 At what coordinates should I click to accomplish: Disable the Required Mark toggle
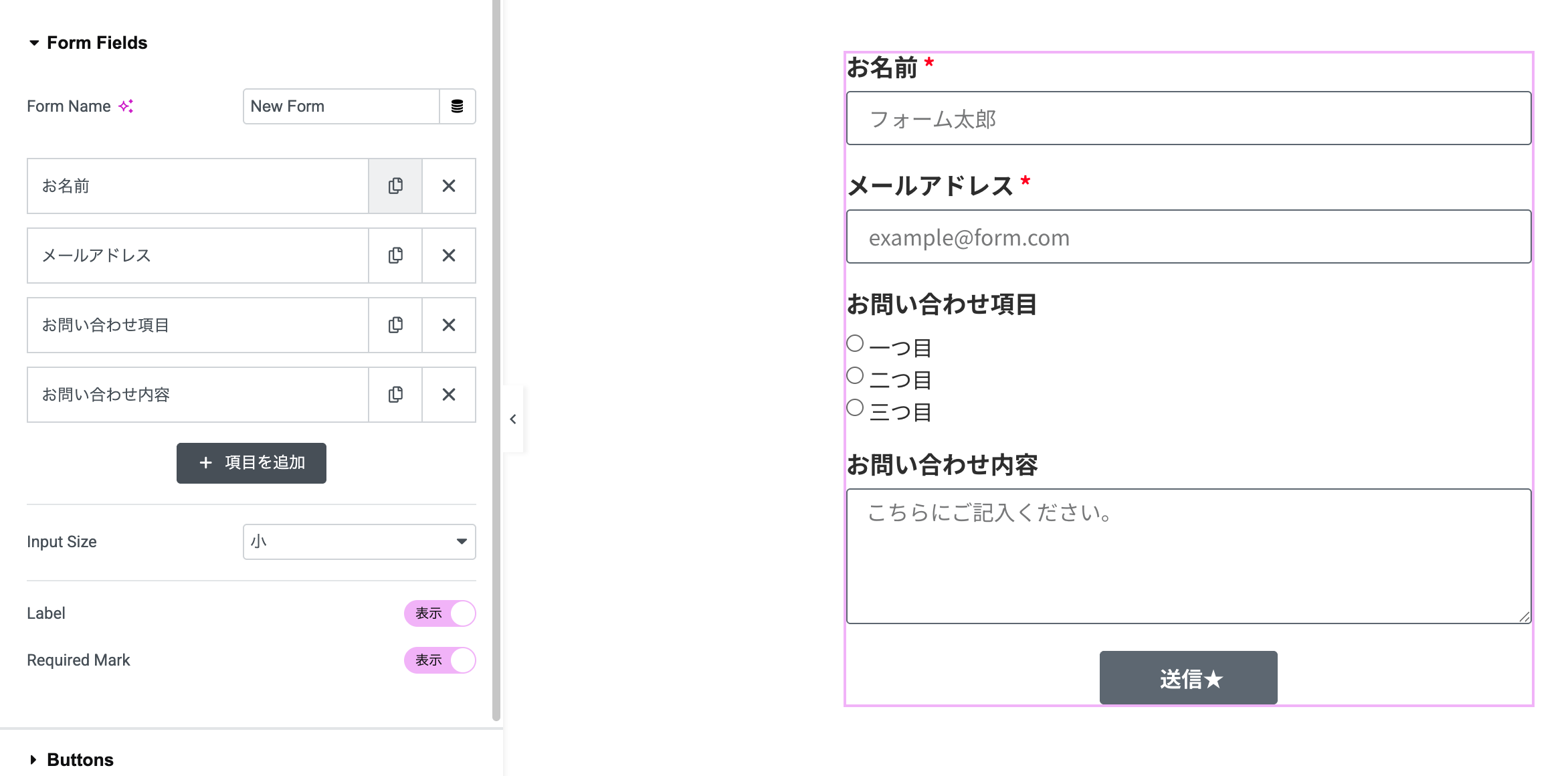coord(439,660)
